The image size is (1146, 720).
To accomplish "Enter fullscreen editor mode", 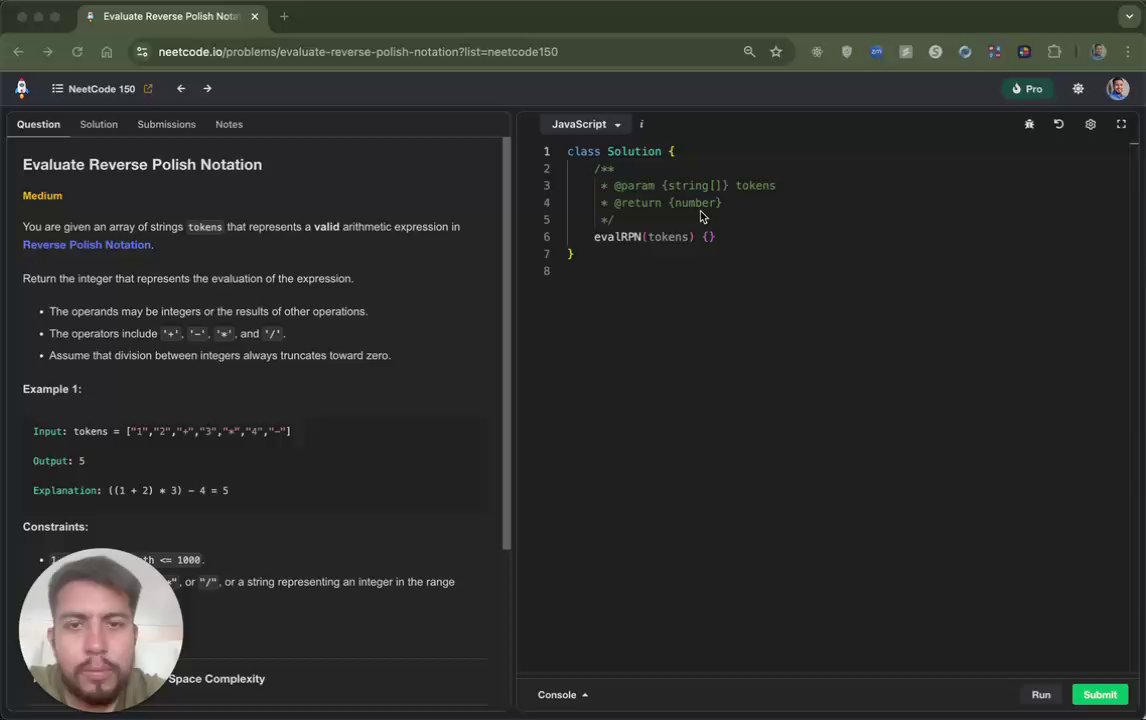I will click(x=1121, y=124).
